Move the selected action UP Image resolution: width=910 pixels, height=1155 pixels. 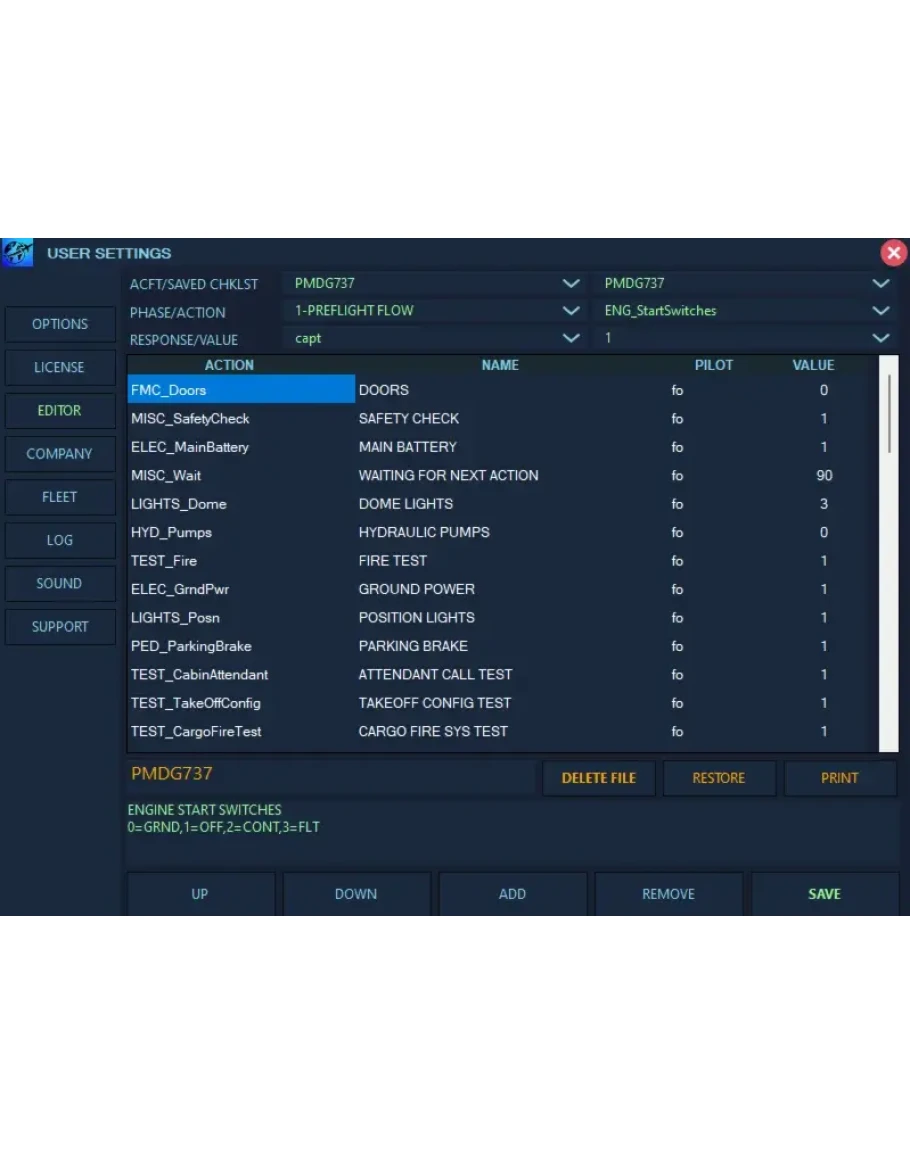point(200,894)
